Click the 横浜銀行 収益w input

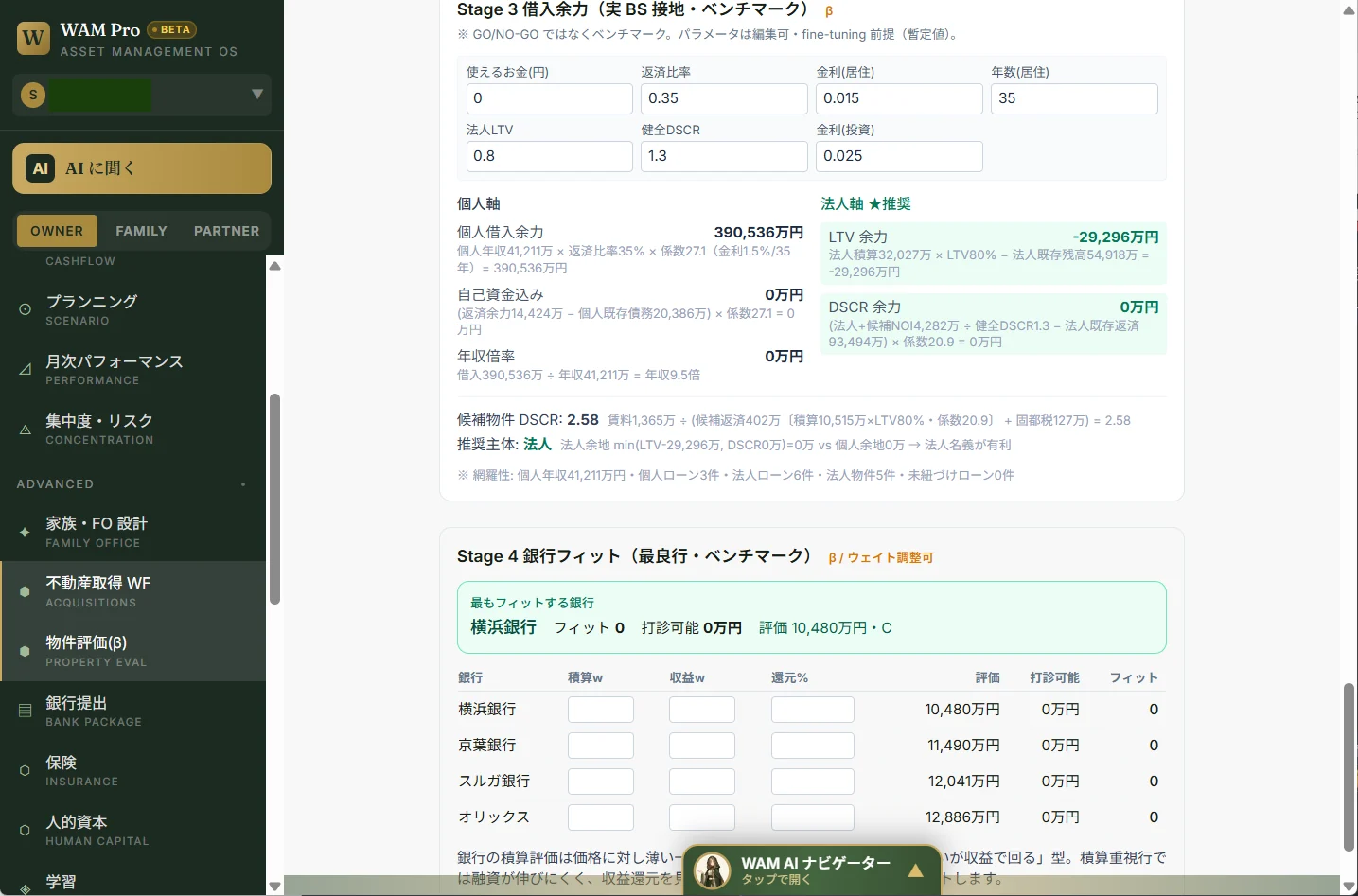pos(702,710)
